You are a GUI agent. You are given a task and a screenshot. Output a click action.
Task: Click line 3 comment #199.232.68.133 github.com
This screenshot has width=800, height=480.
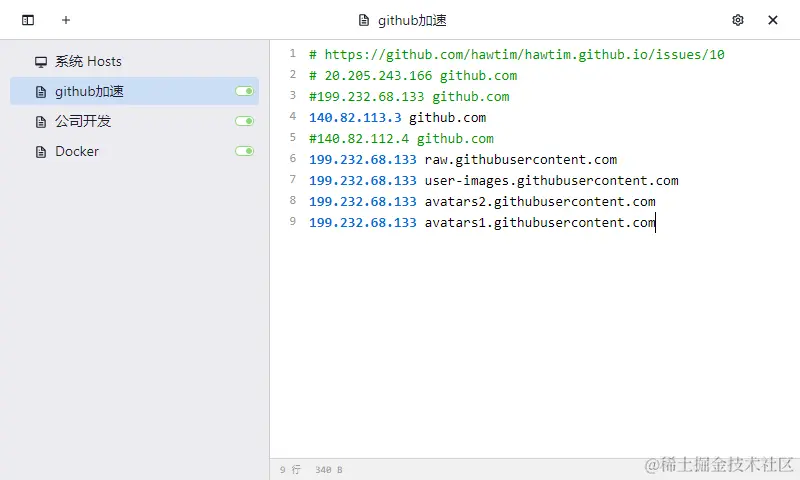click(x=409, y=96)
